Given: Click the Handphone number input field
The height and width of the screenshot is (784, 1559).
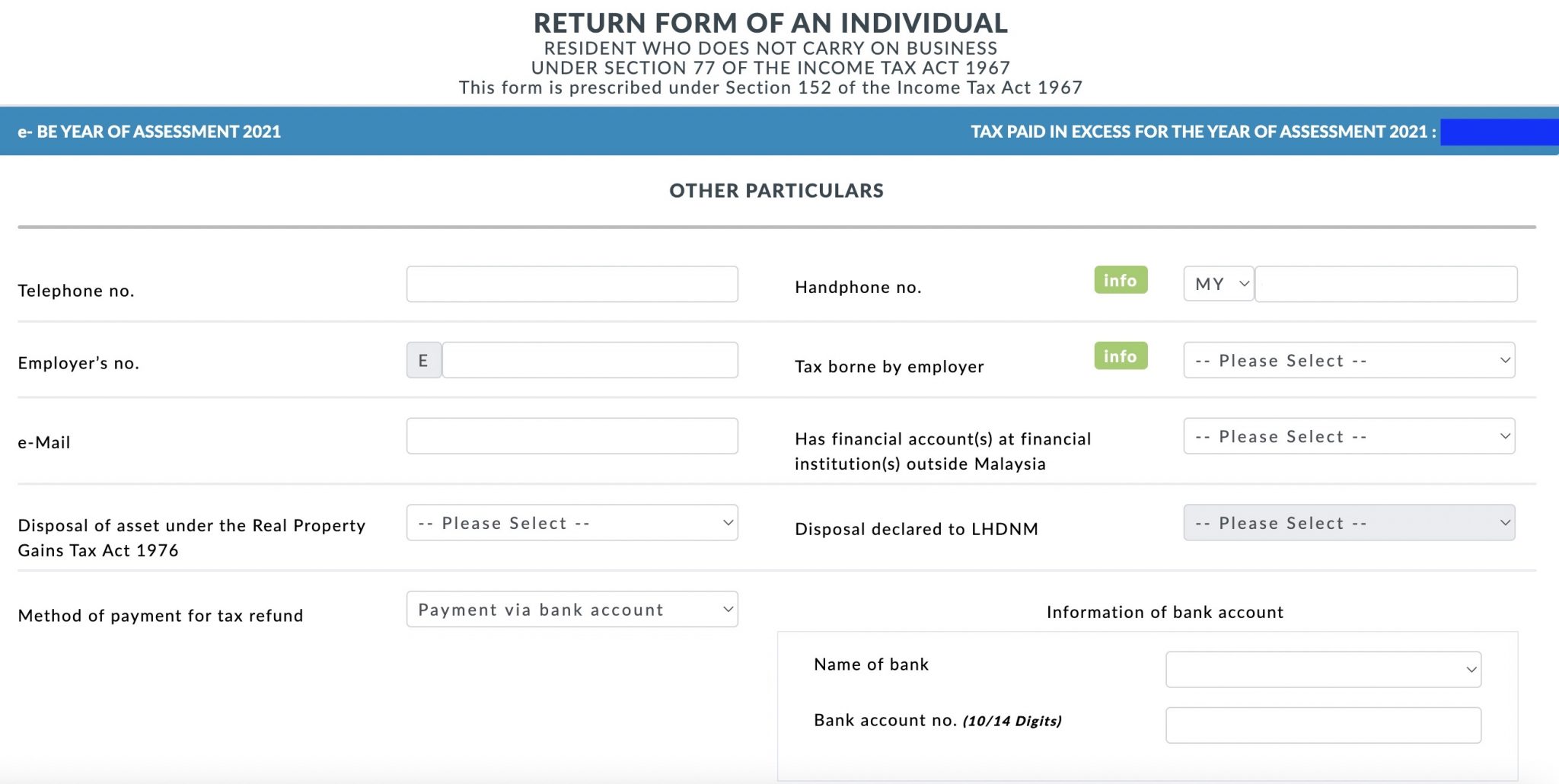Looking at the screenshot, I should (1385, 284).
